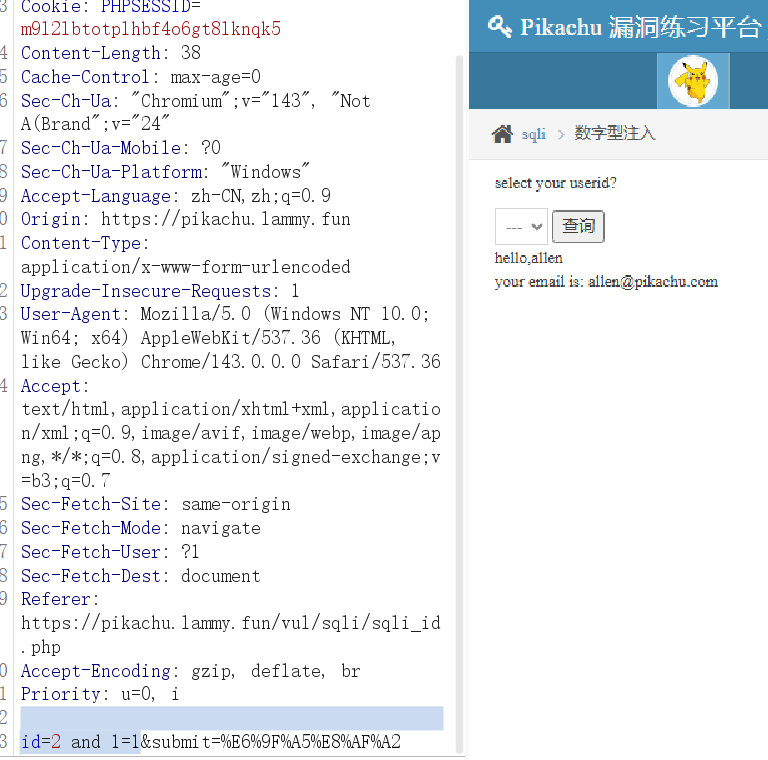Image resolution: width=768 pixels, height=760 pixels.
Task: Click the home icon in breadcrumb
Action: point(502,134)
